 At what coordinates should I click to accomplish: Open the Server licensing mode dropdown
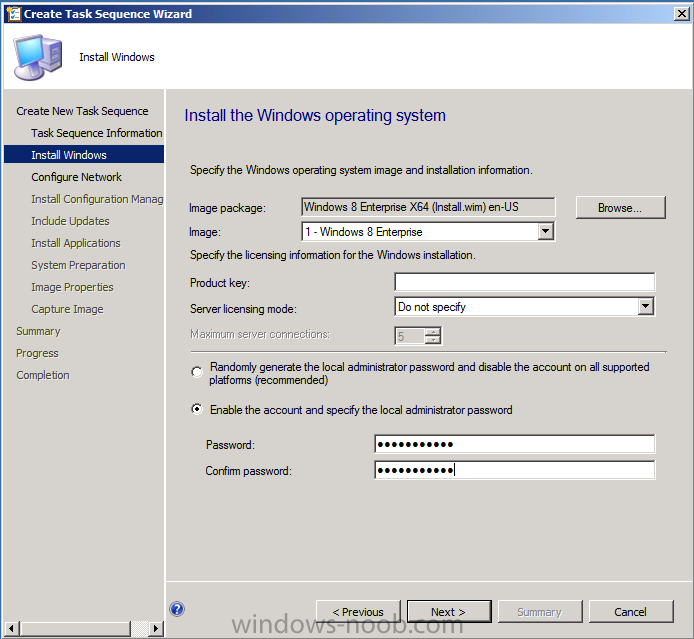click(646, 306)
